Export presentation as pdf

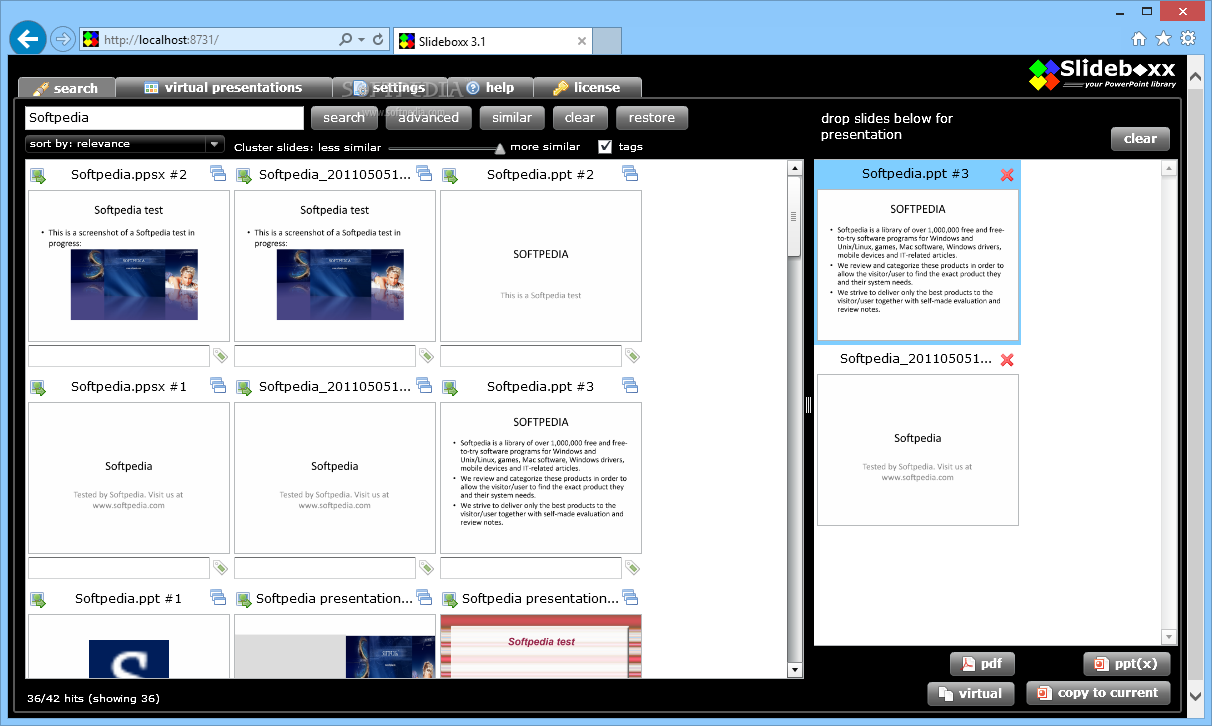click(x=982, y=664)
